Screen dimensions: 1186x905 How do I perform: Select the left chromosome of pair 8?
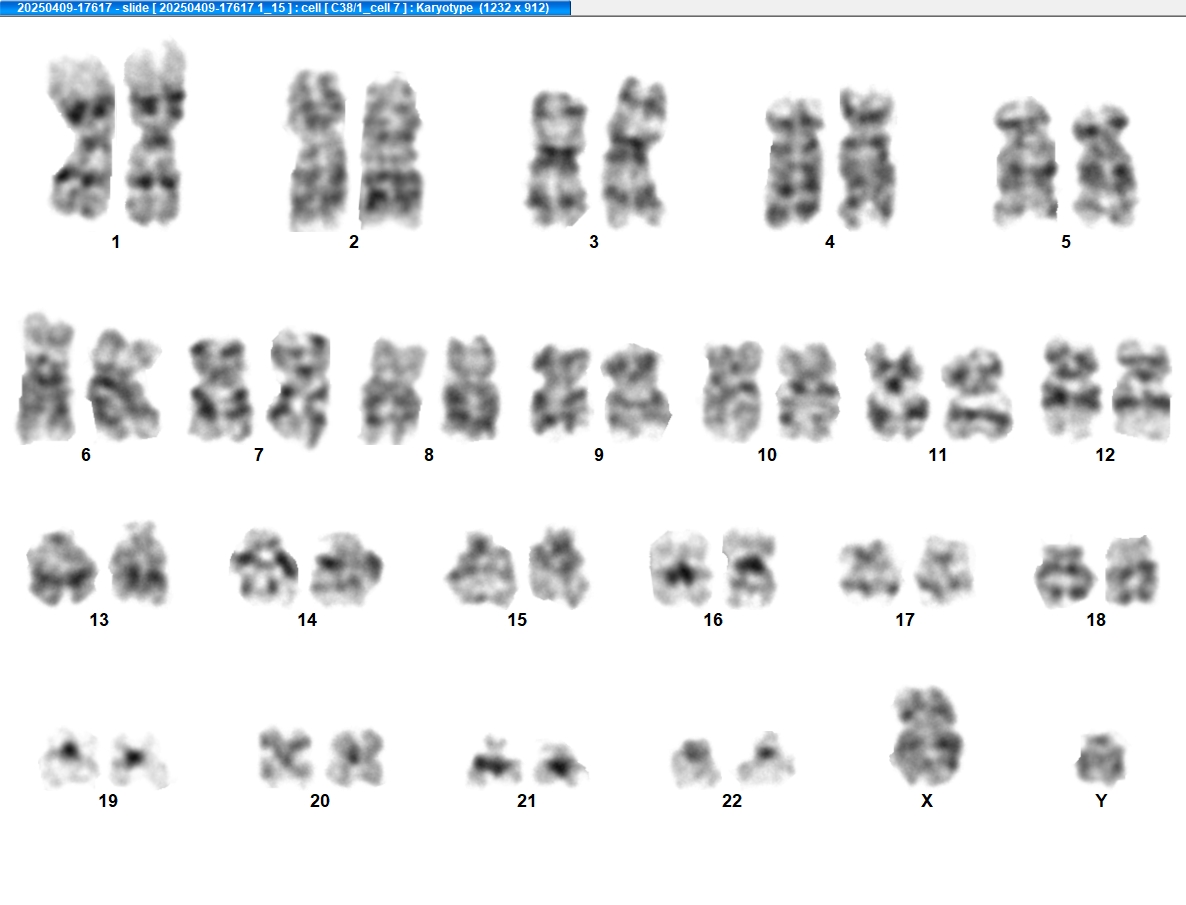[392, 390]
